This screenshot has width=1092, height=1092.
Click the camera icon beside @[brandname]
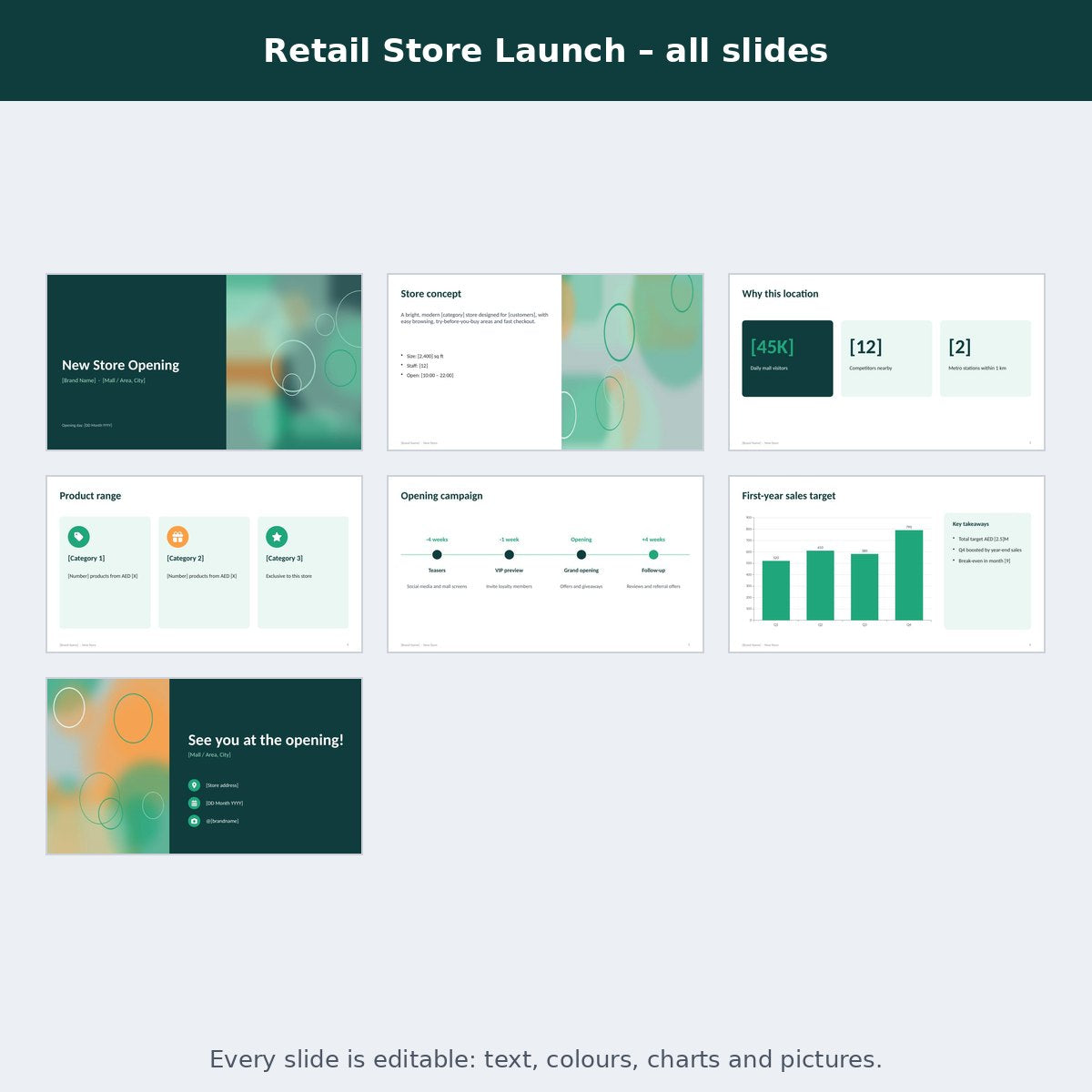(x=194, y=821)
